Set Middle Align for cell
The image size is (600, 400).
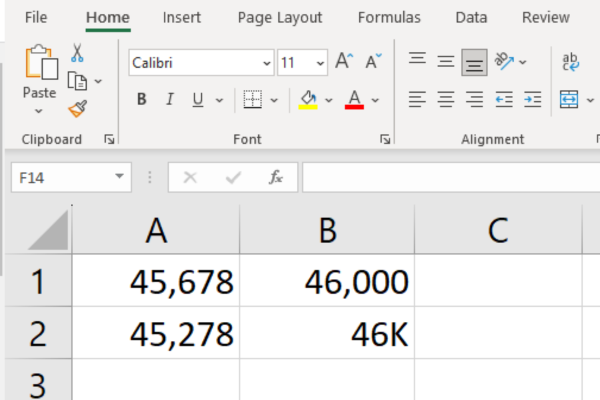click(446, 61)
